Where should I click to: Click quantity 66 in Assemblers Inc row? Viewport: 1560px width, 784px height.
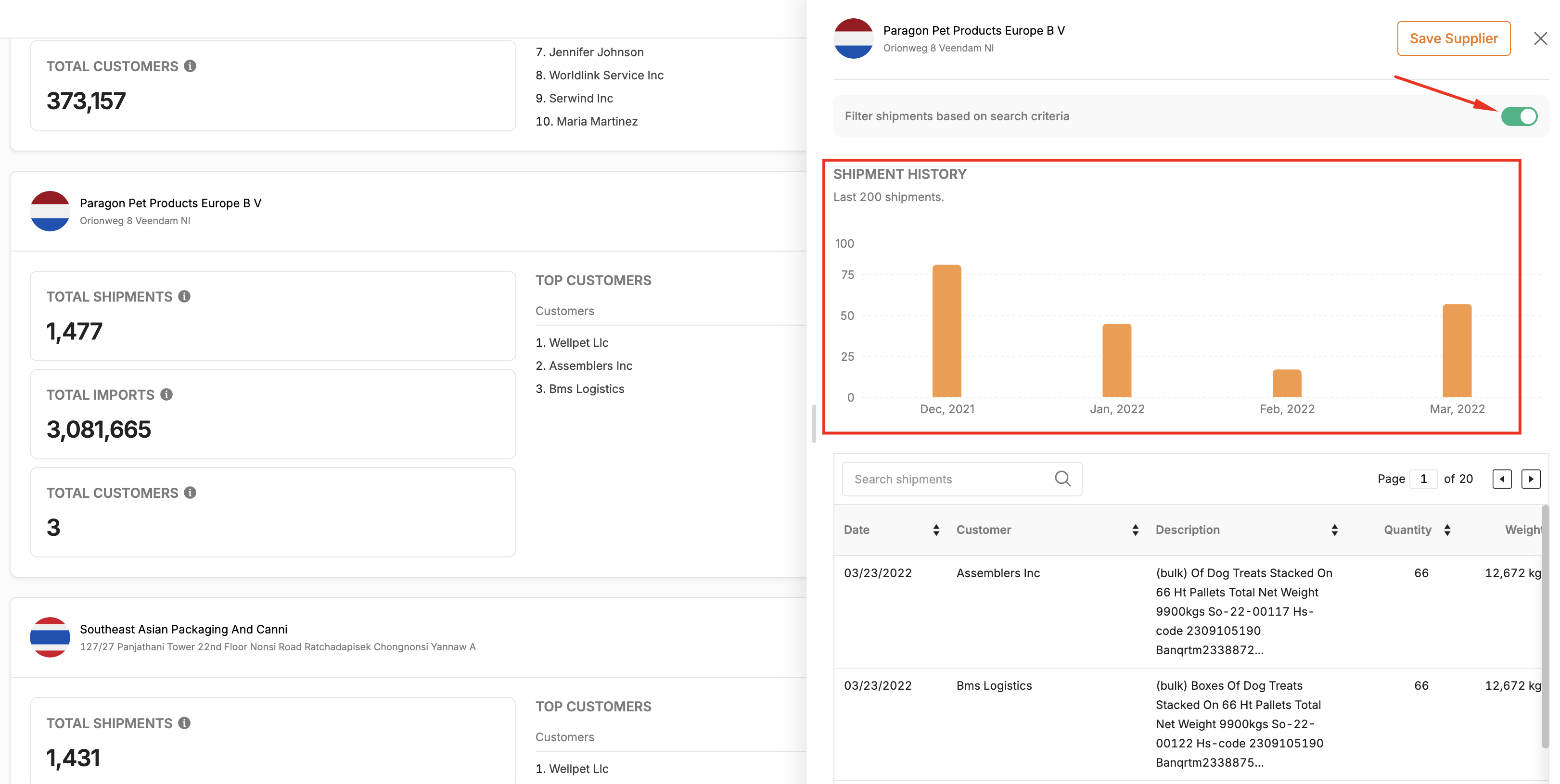pos(1421,573)
